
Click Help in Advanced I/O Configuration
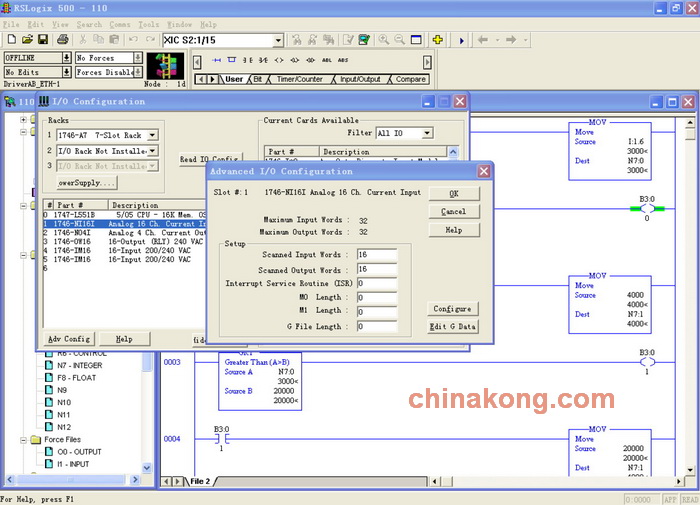click(454, 230)
